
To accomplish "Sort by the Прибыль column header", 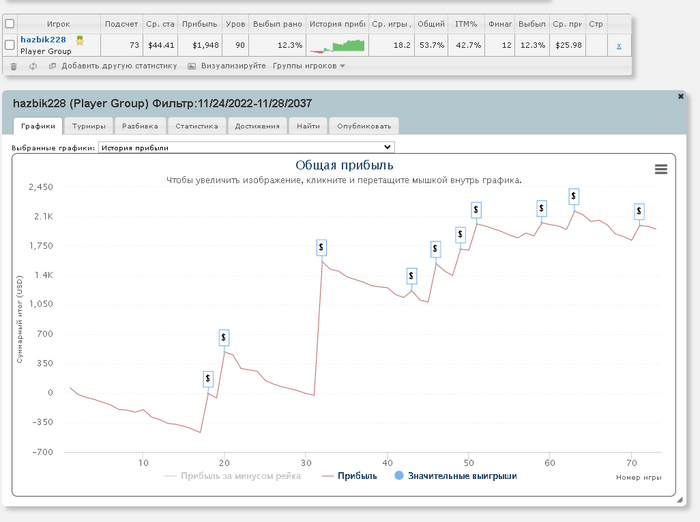I will (200, 24).
